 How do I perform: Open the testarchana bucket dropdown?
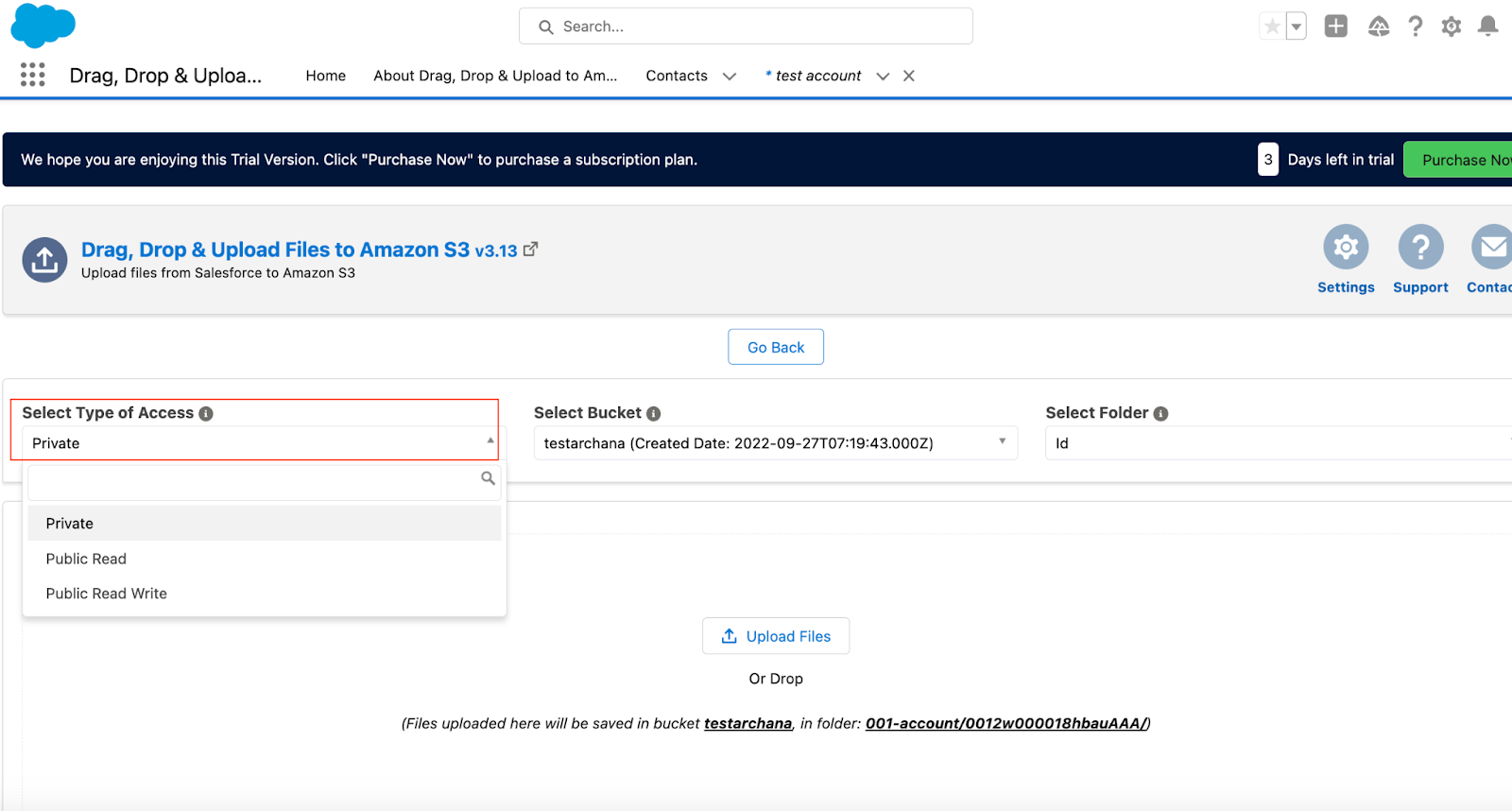tap(776, 443)
